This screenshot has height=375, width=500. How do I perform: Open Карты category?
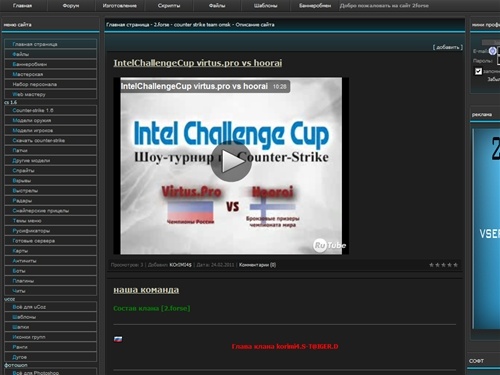[x=51, y=250]
